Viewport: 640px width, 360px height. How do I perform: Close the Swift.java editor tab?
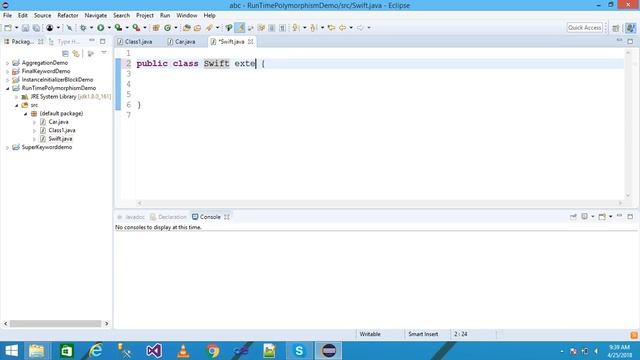pyautogui.click(x=251, y=42)
